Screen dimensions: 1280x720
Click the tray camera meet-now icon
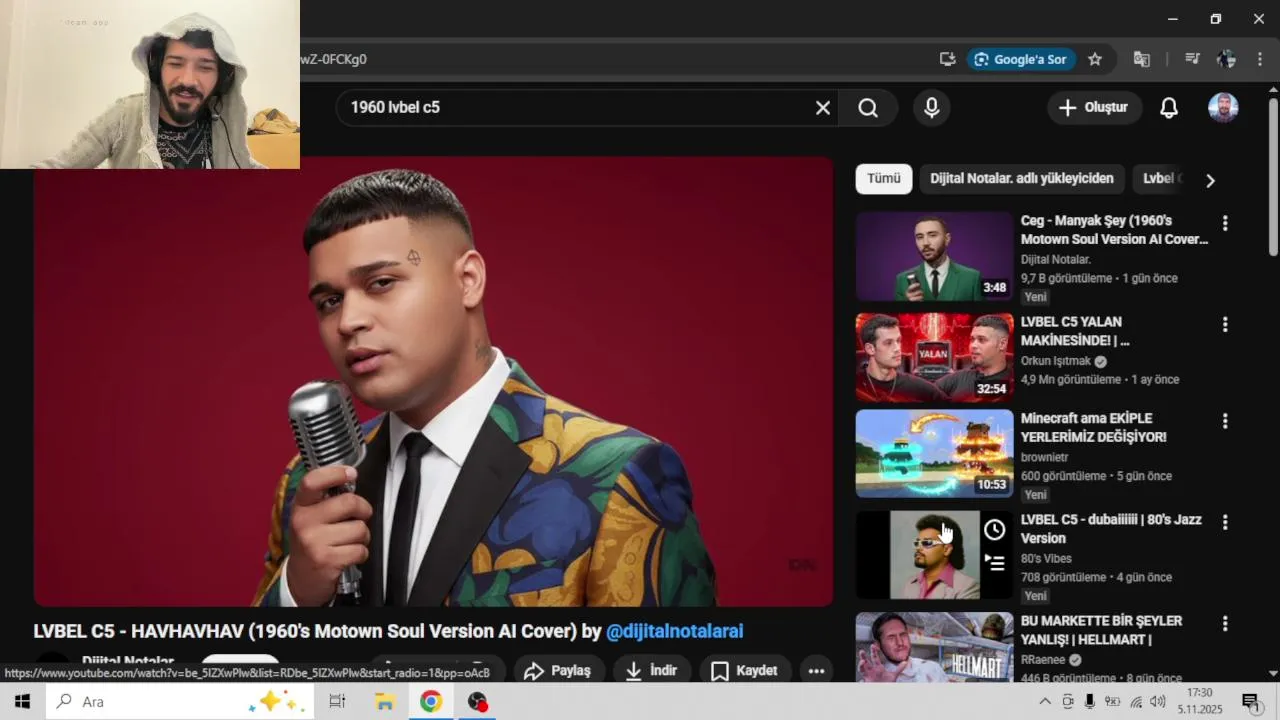tap(1067, 701)
